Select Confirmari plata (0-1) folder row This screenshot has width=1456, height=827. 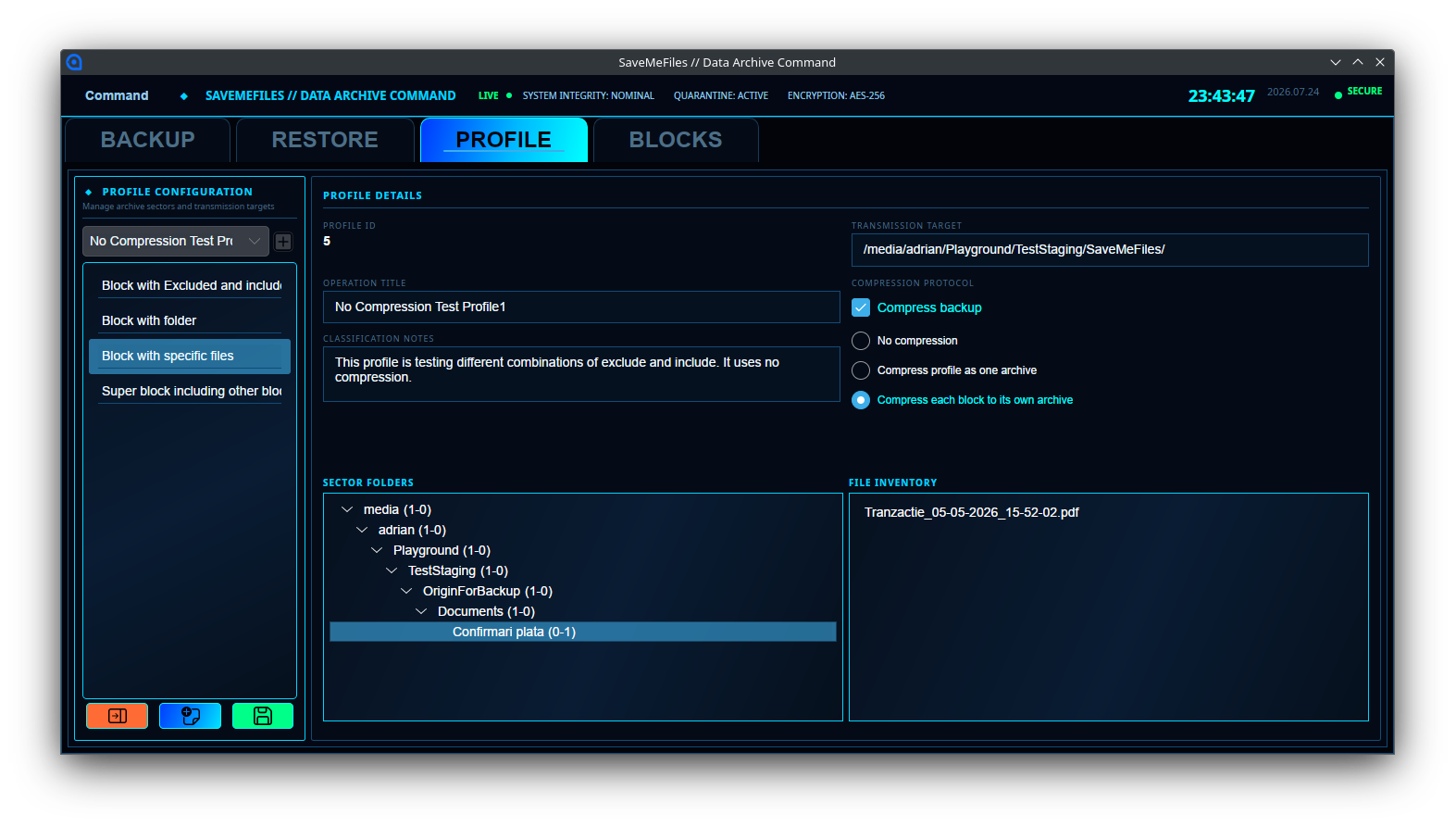point(583,632)
